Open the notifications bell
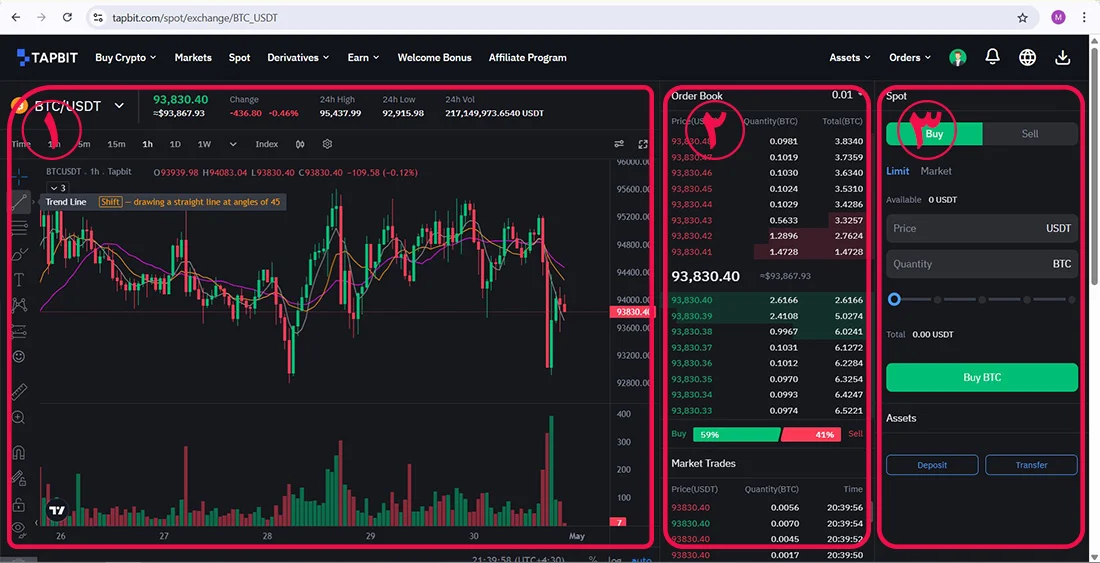The width and height of the screenshot is (1100, 563). click(992, 57)
